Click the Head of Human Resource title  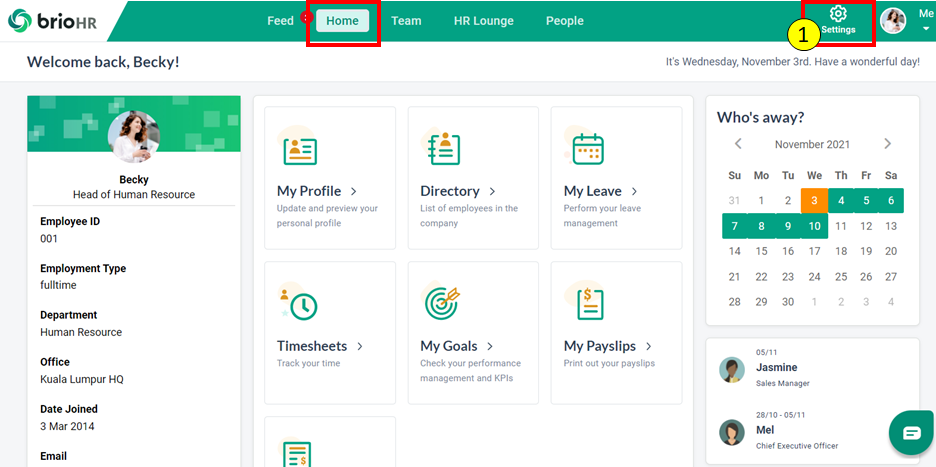coord(134,195)
